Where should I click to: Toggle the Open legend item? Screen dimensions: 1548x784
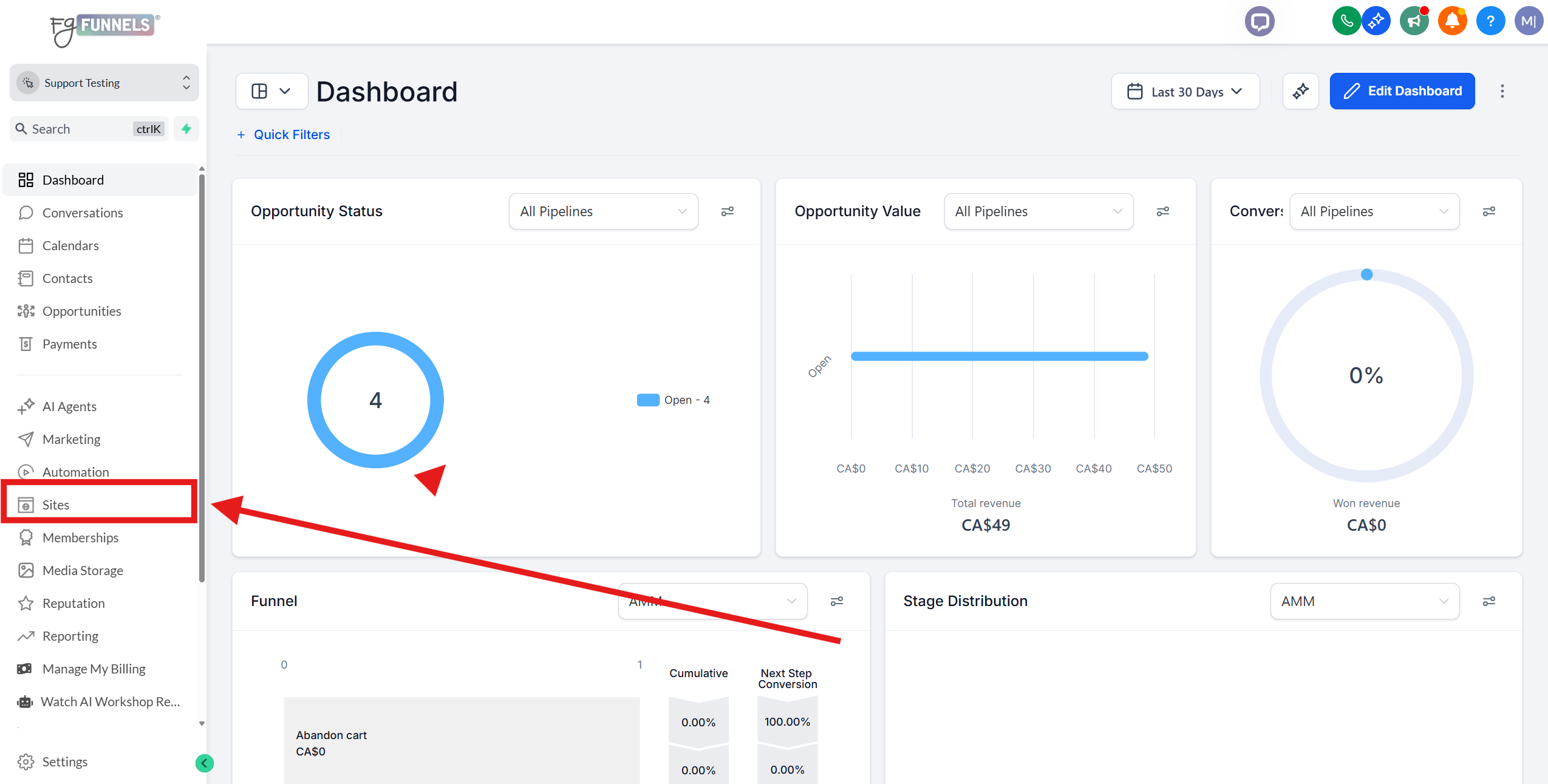pos(673,400)
